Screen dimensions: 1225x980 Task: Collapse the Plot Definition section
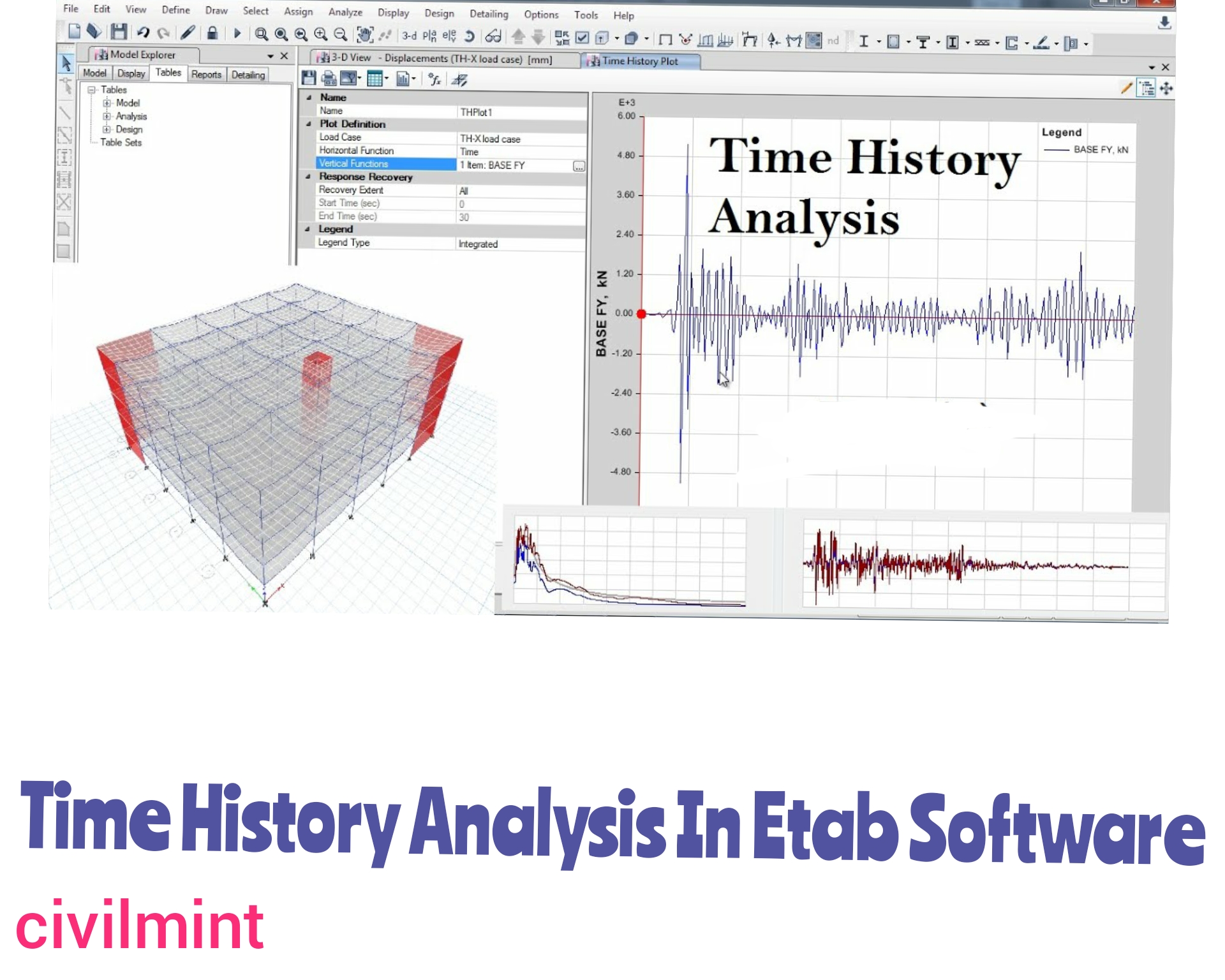tap(309, 124)
